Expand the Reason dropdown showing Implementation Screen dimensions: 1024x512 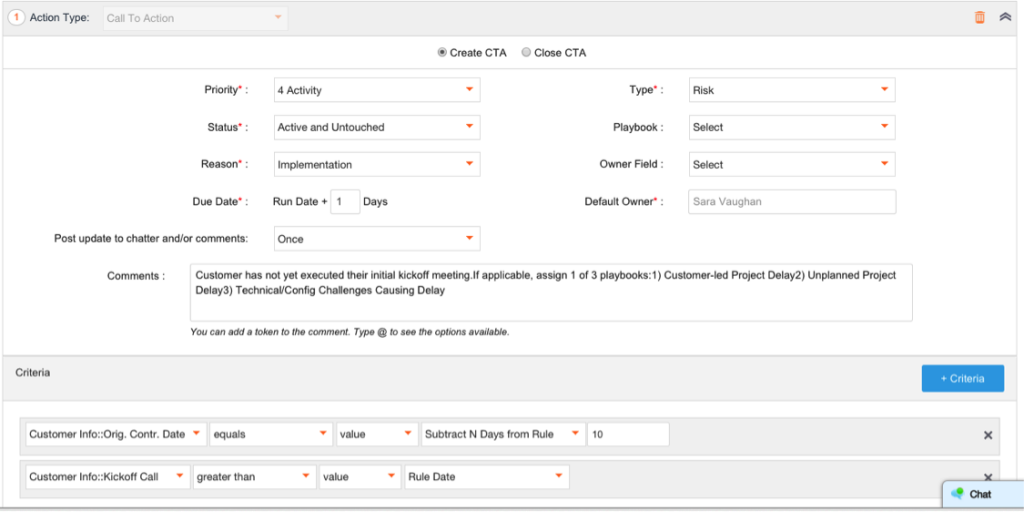coord(376,164)
